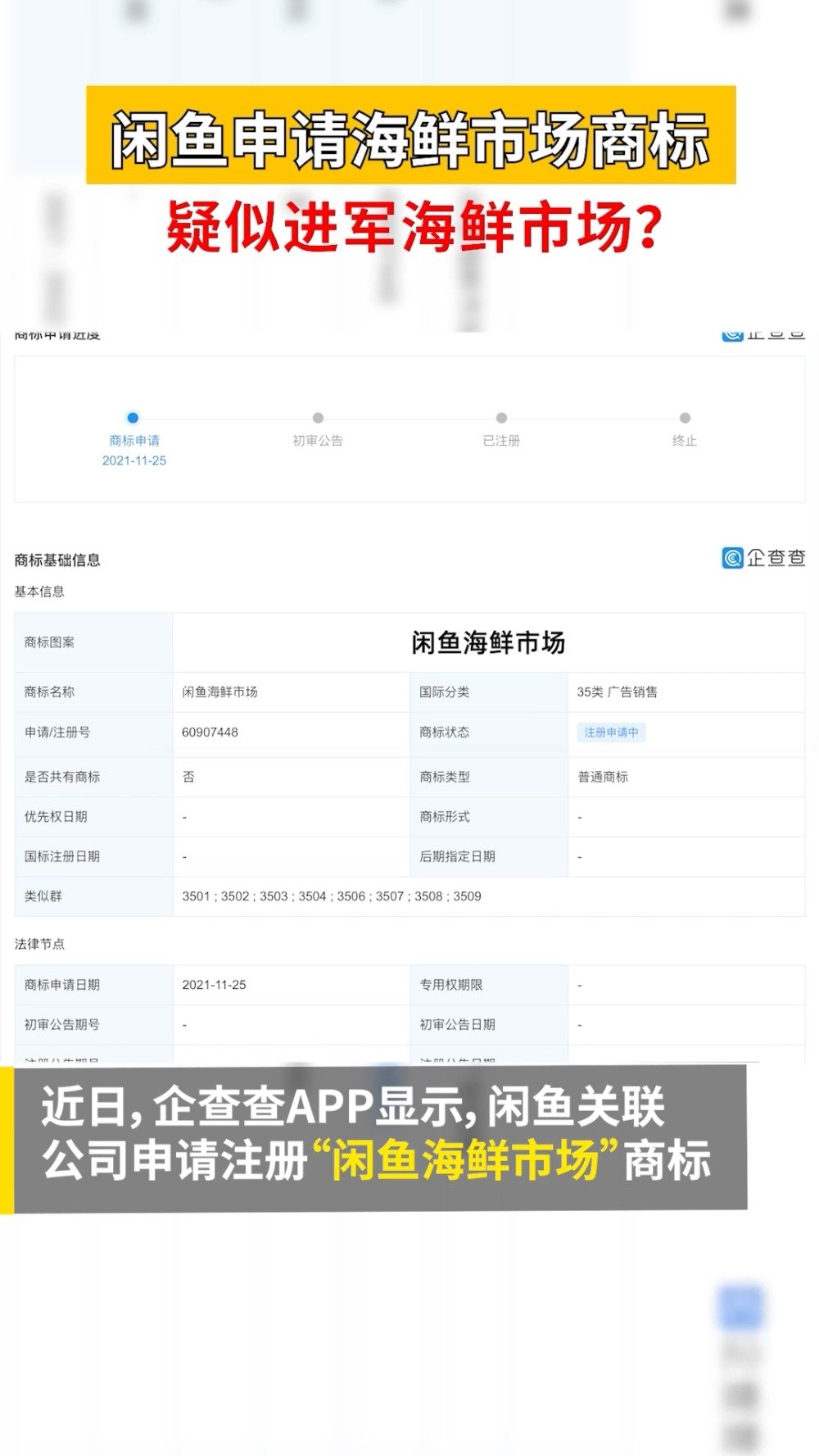Click the 商标申请日期 field label
Image resolution: width=819 pixels, height=1456 pixels.
62,985
